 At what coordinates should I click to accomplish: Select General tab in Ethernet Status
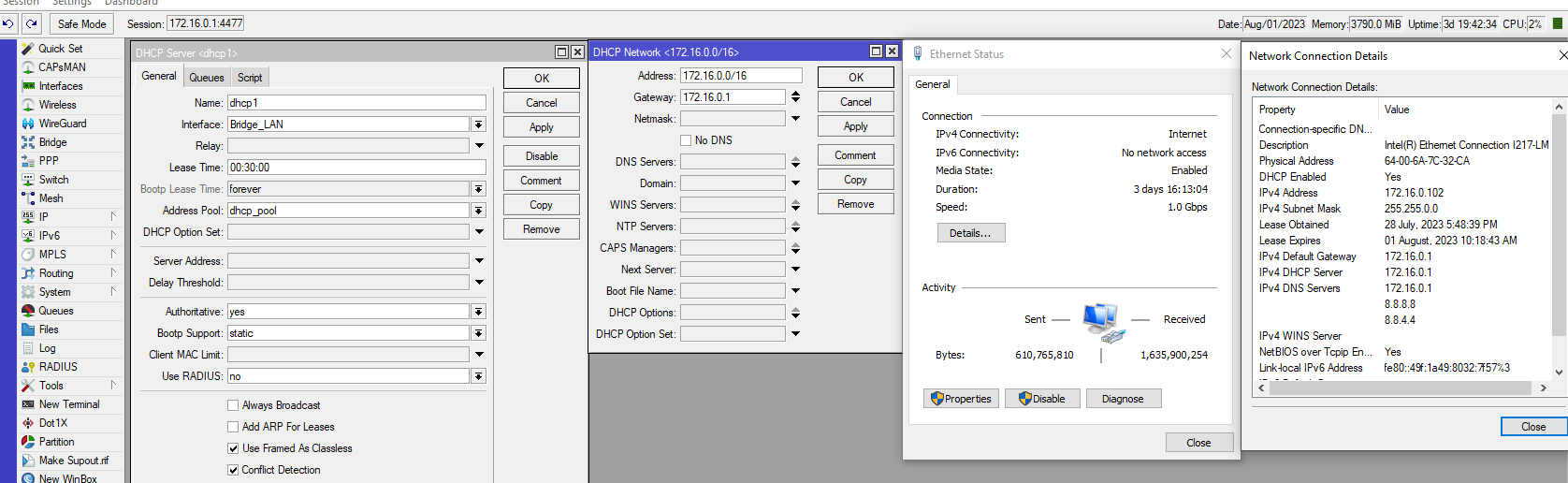[933, 84]
